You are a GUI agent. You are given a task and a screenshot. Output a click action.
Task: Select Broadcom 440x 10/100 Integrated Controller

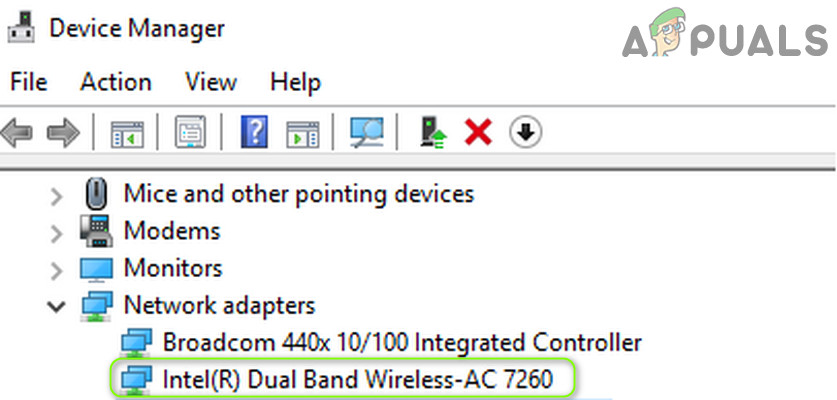(401, 342)
